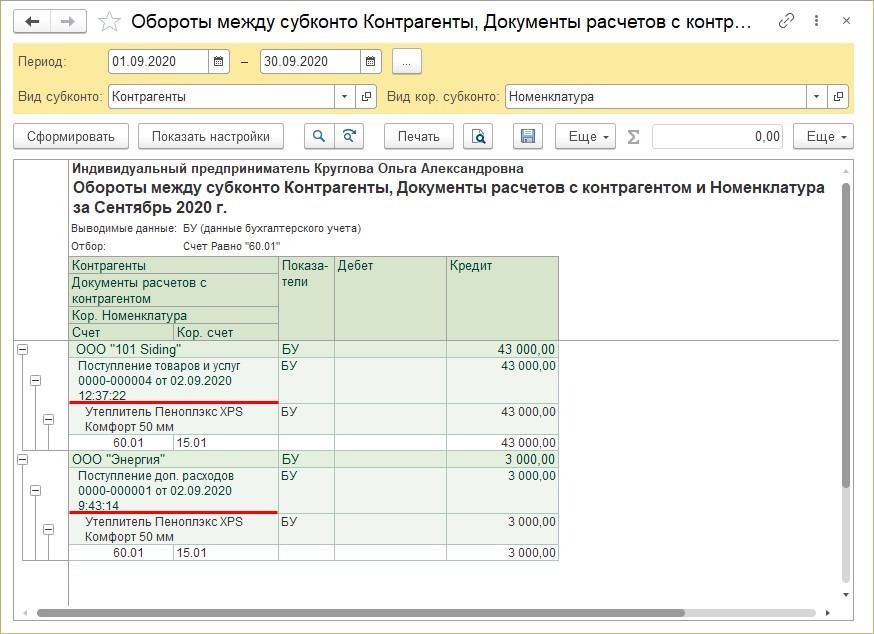Click the Показать настройки button
The width and height of the screenshot is (874, 634).
coord(211,136)
